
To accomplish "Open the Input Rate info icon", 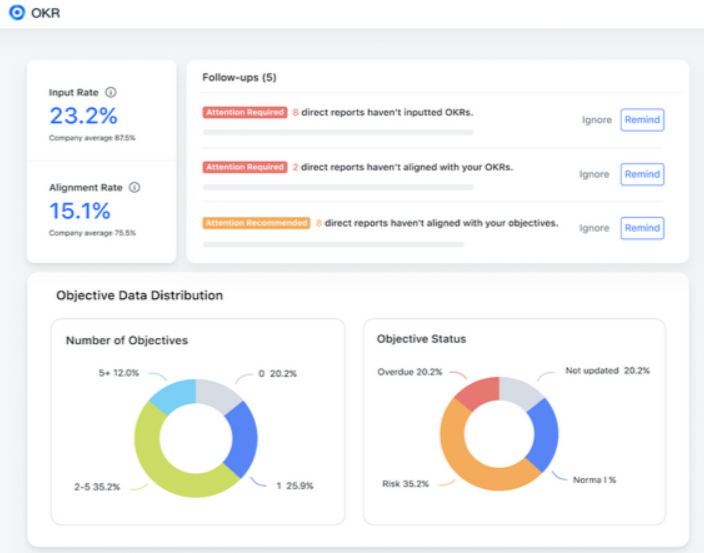I will coord(110,92).
